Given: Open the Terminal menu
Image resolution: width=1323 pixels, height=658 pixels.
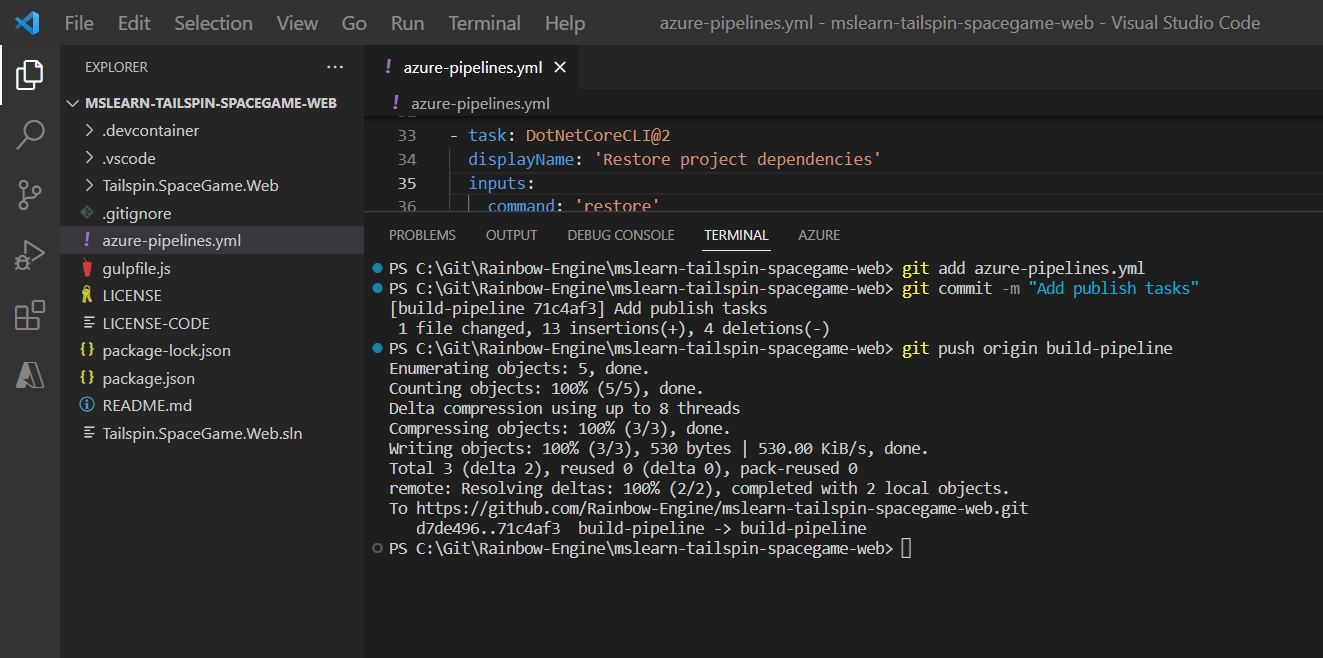Looking at the screenshot, I should point(484,23).
